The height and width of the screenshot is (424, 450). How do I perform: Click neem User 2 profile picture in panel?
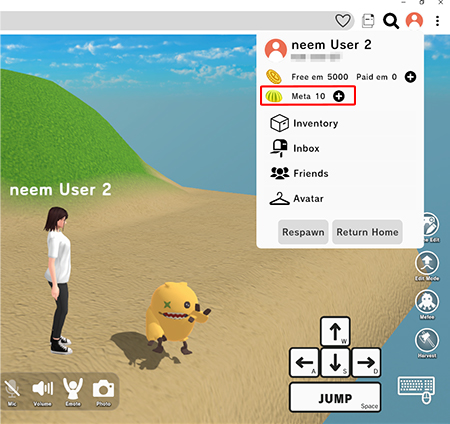276,50
